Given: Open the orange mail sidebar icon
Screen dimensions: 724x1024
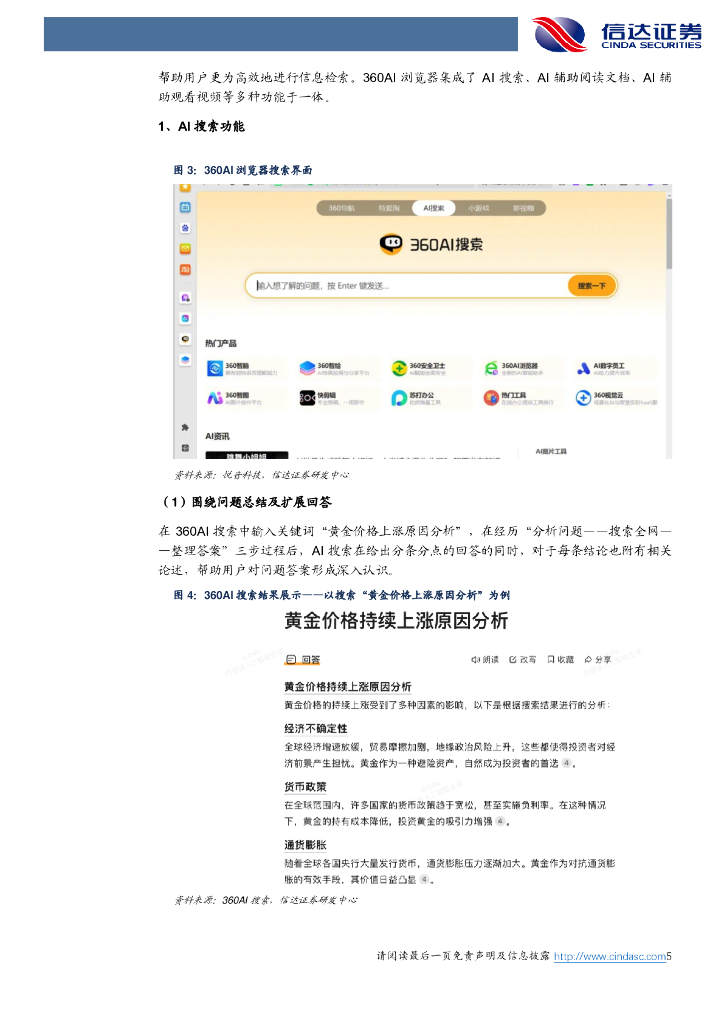Looking at the screenshot, I should click(x=185, y=249).
